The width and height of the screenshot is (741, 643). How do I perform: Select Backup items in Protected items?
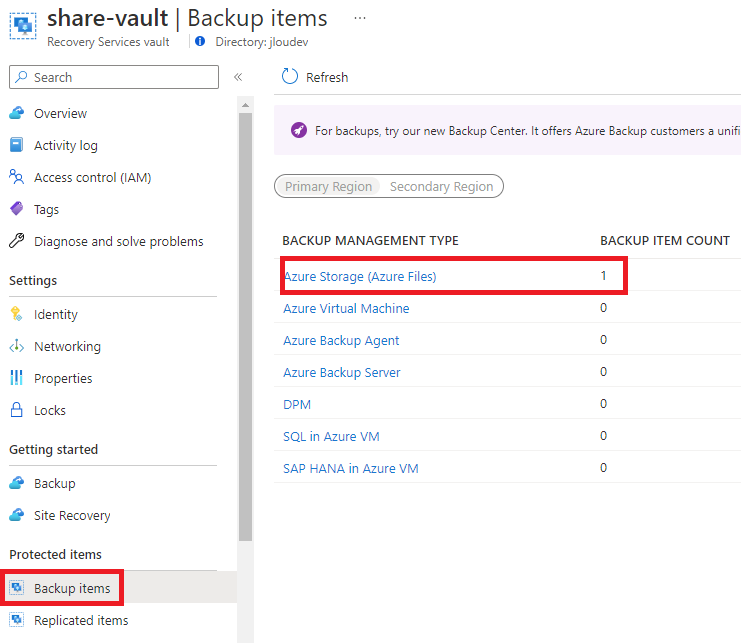(x=72, y=588)
